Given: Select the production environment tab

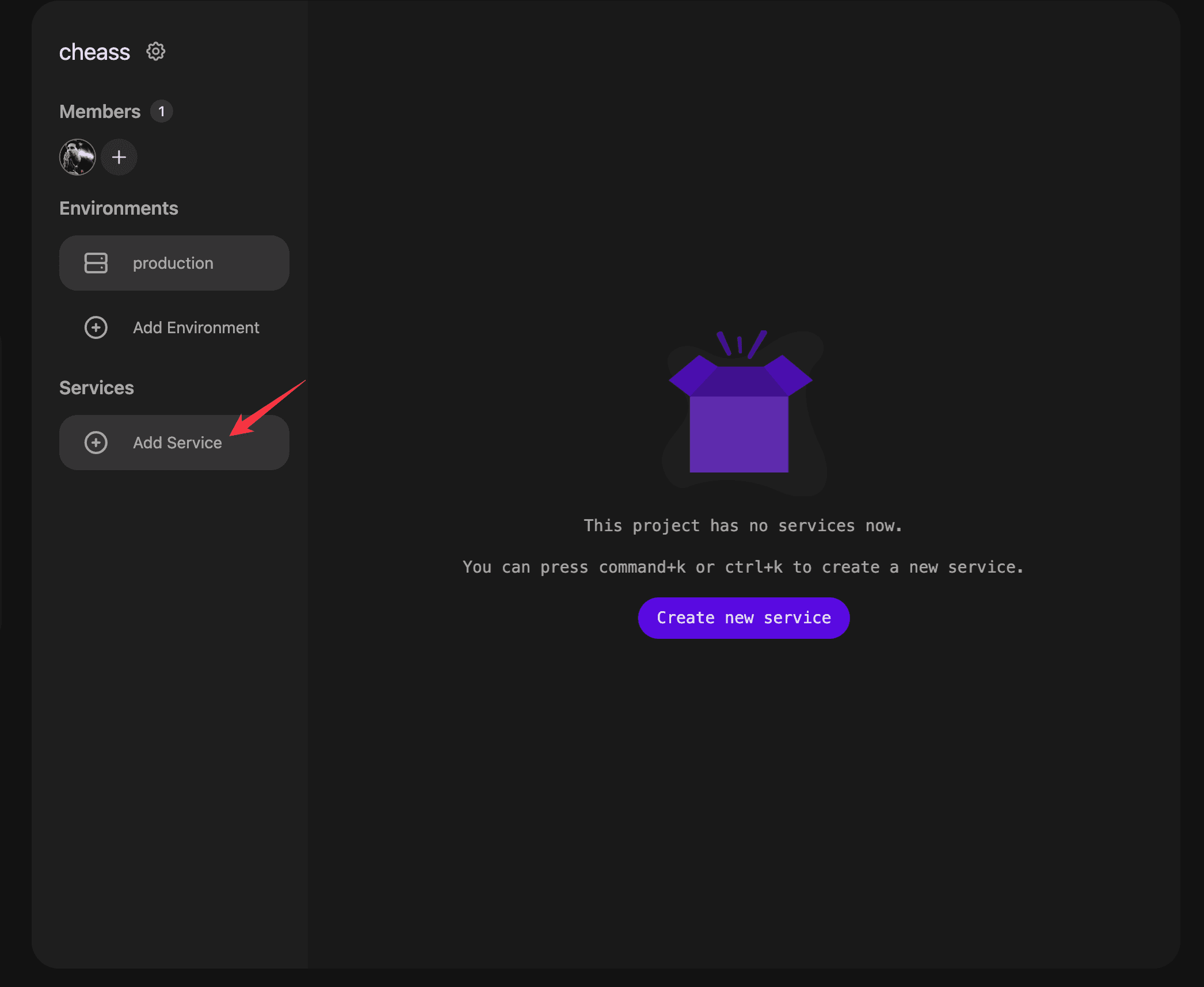Looking at the screenshot, I should point(174,262).
